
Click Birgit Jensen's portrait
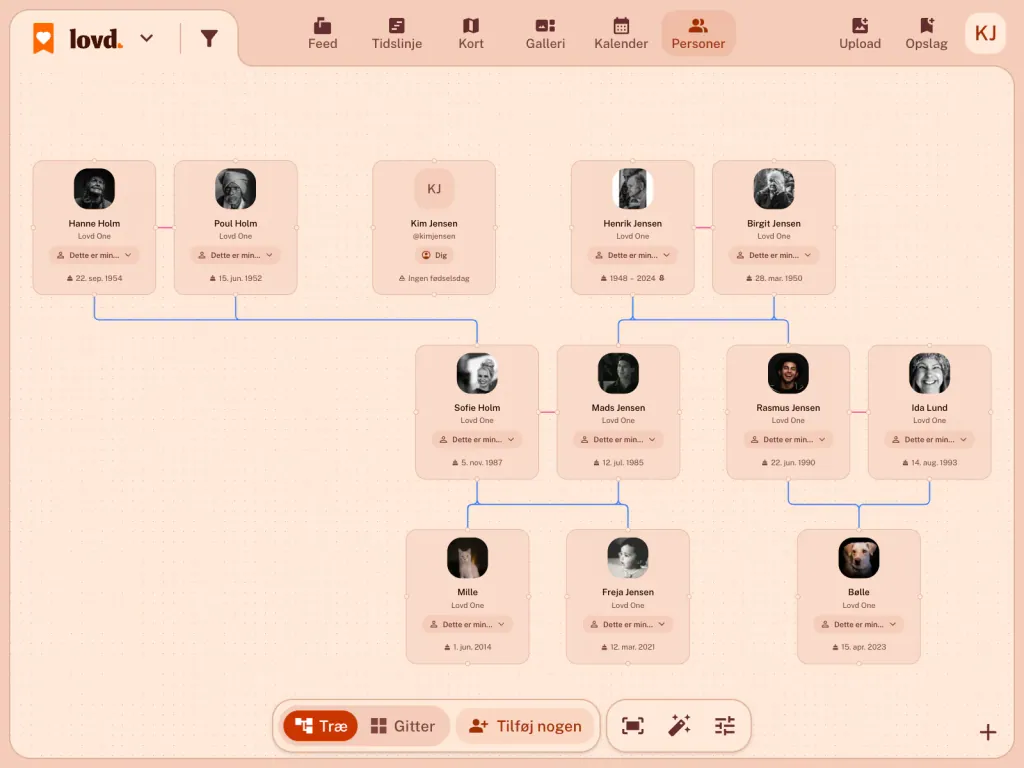774,189
